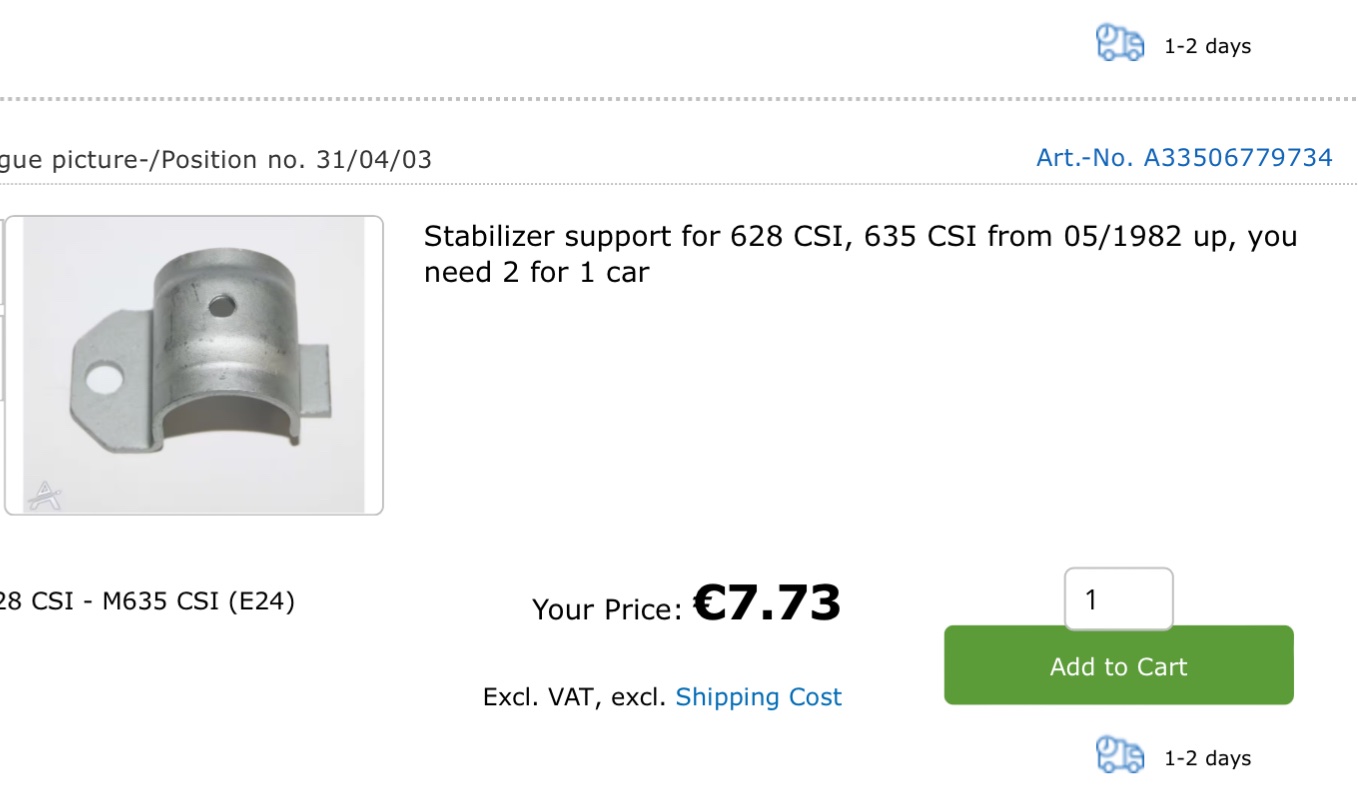Click the M635 CSI (E24) model text
The width and height of the screenshot is (1358, 795).
(x=198, y=602)
